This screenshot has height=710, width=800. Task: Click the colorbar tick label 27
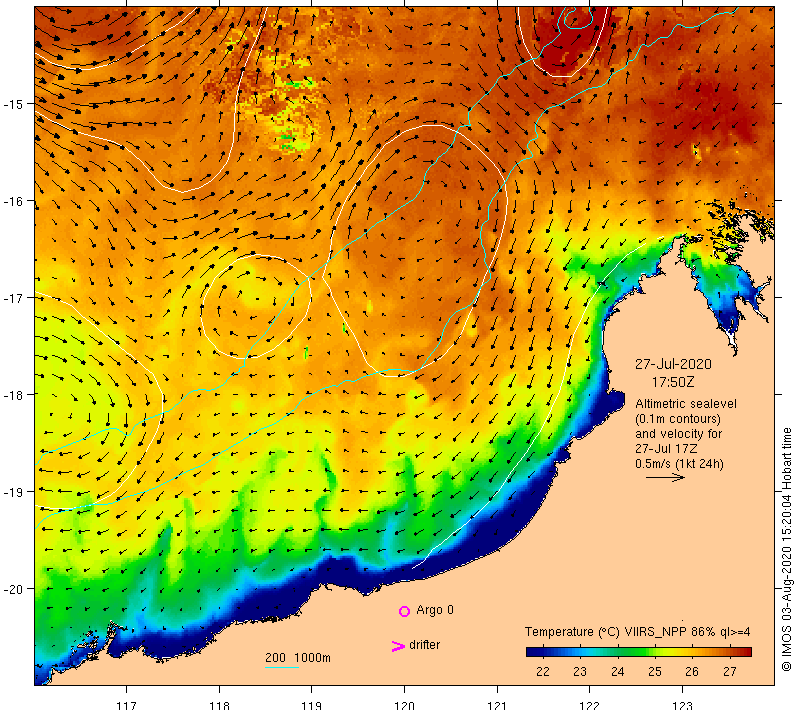coord(730,672)
